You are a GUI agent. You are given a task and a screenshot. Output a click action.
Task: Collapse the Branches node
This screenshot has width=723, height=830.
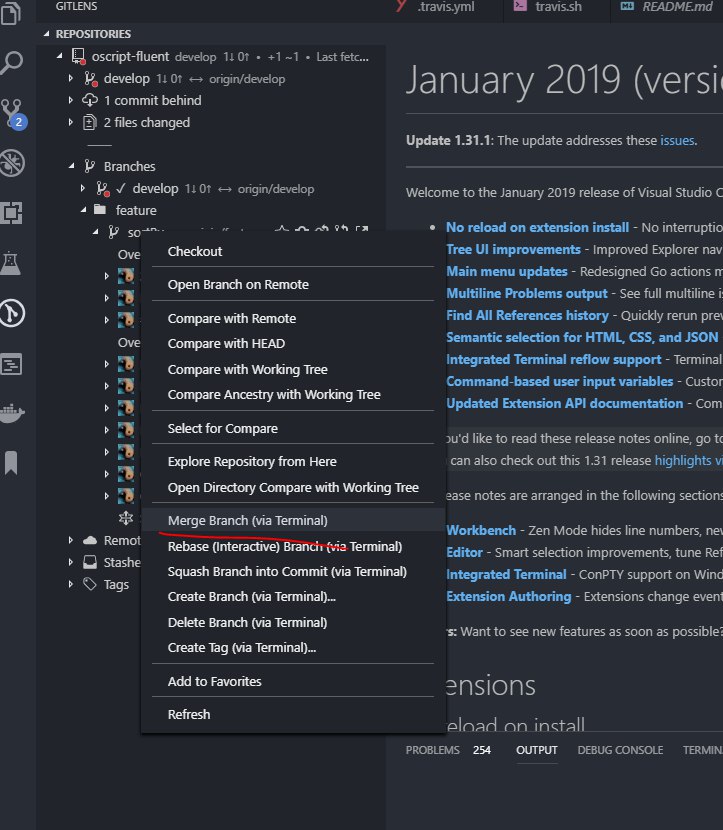71,166
